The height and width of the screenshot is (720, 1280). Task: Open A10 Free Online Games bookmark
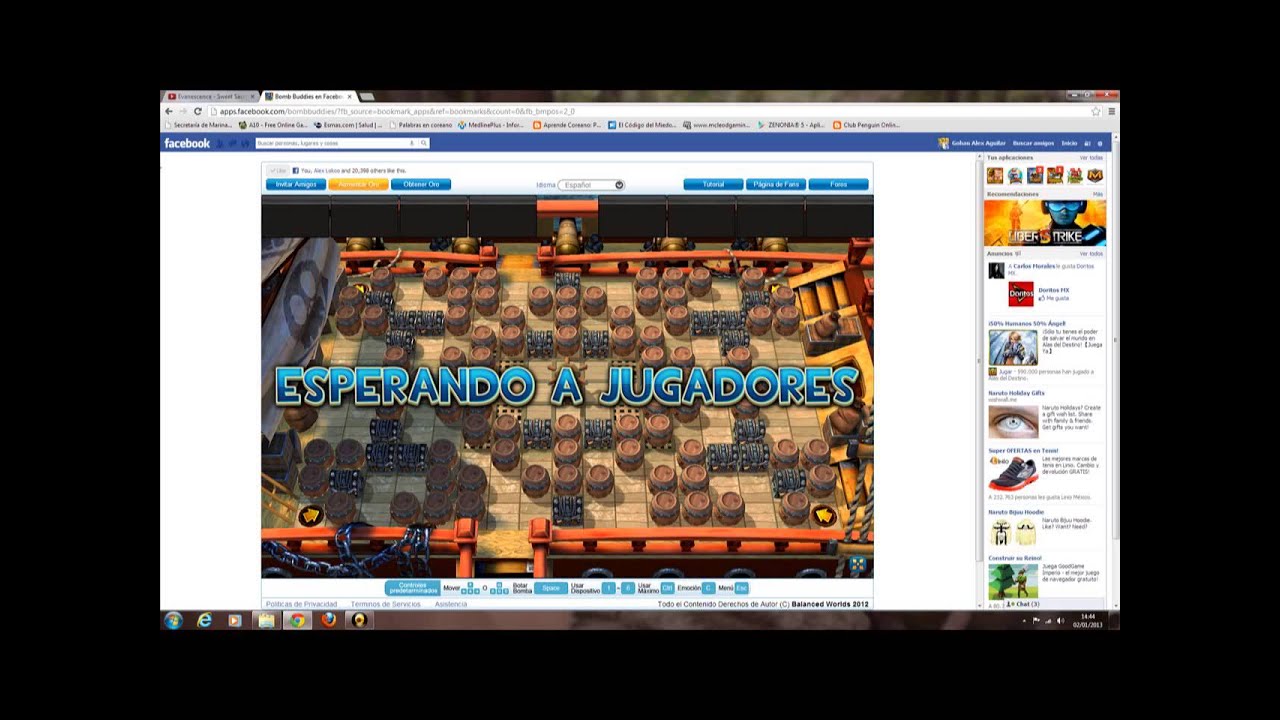click(x=274, y=125)
